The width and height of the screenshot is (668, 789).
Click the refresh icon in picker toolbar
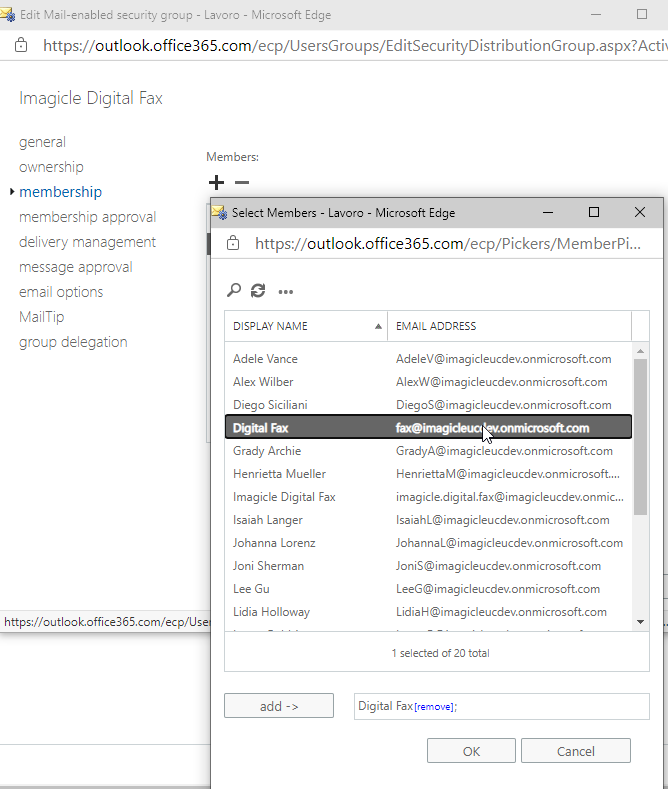(258, 291)
